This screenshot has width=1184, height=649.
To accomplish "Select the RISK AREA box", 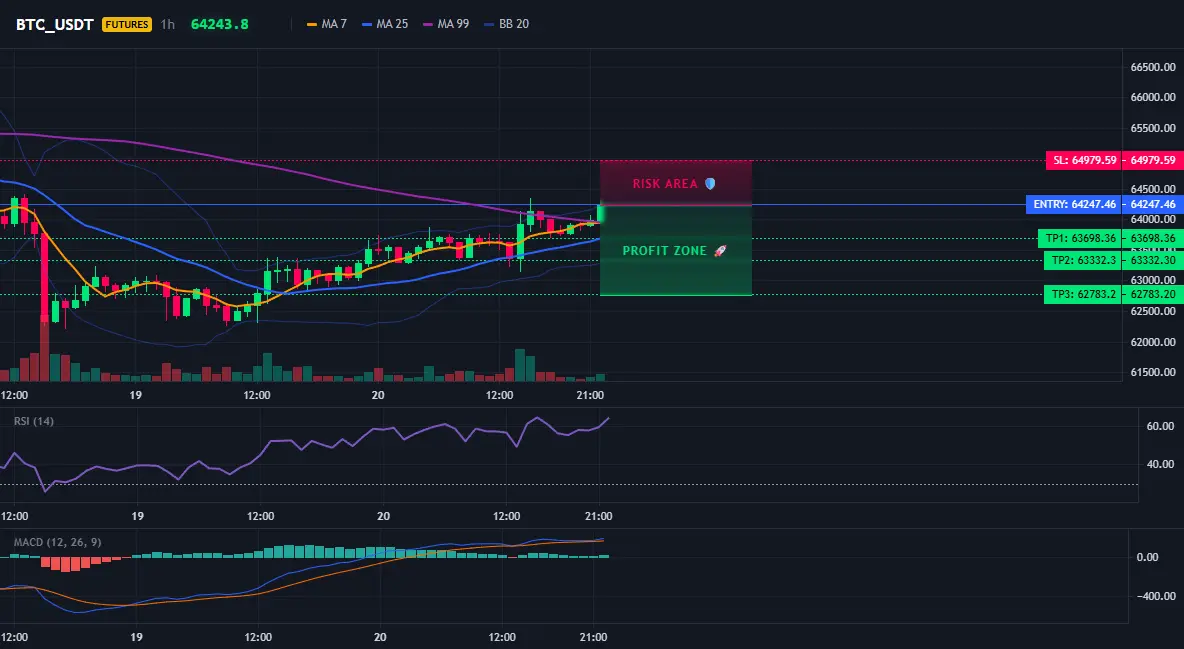I will pos(676,183).
